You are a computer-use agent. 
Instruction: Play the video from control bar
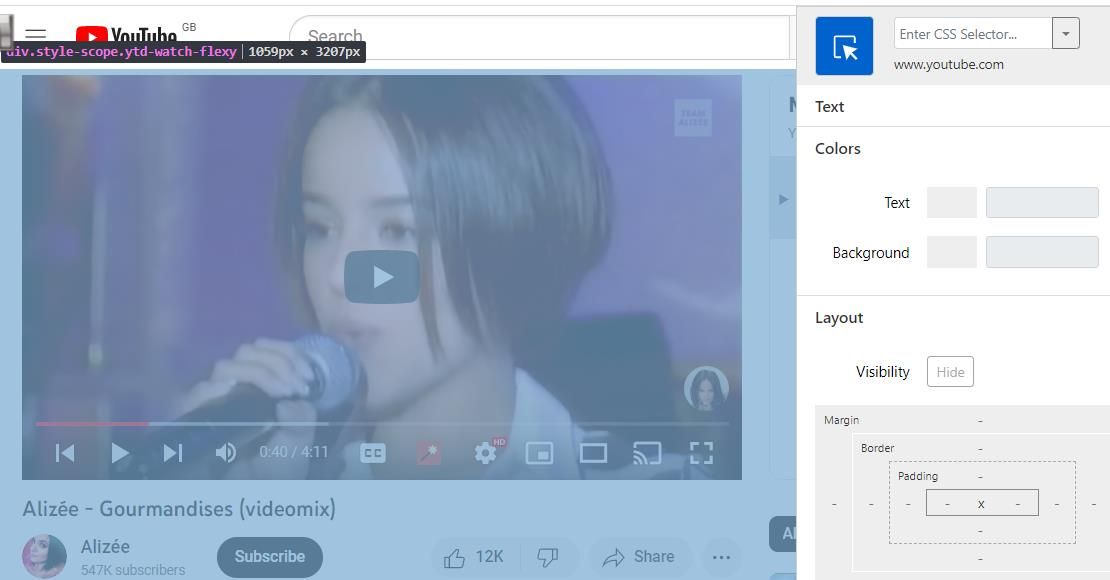(x=120, y=453)
